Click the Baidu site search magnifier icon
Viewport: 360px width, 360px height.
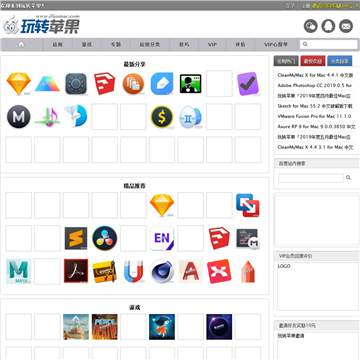[x=348, y=178]
